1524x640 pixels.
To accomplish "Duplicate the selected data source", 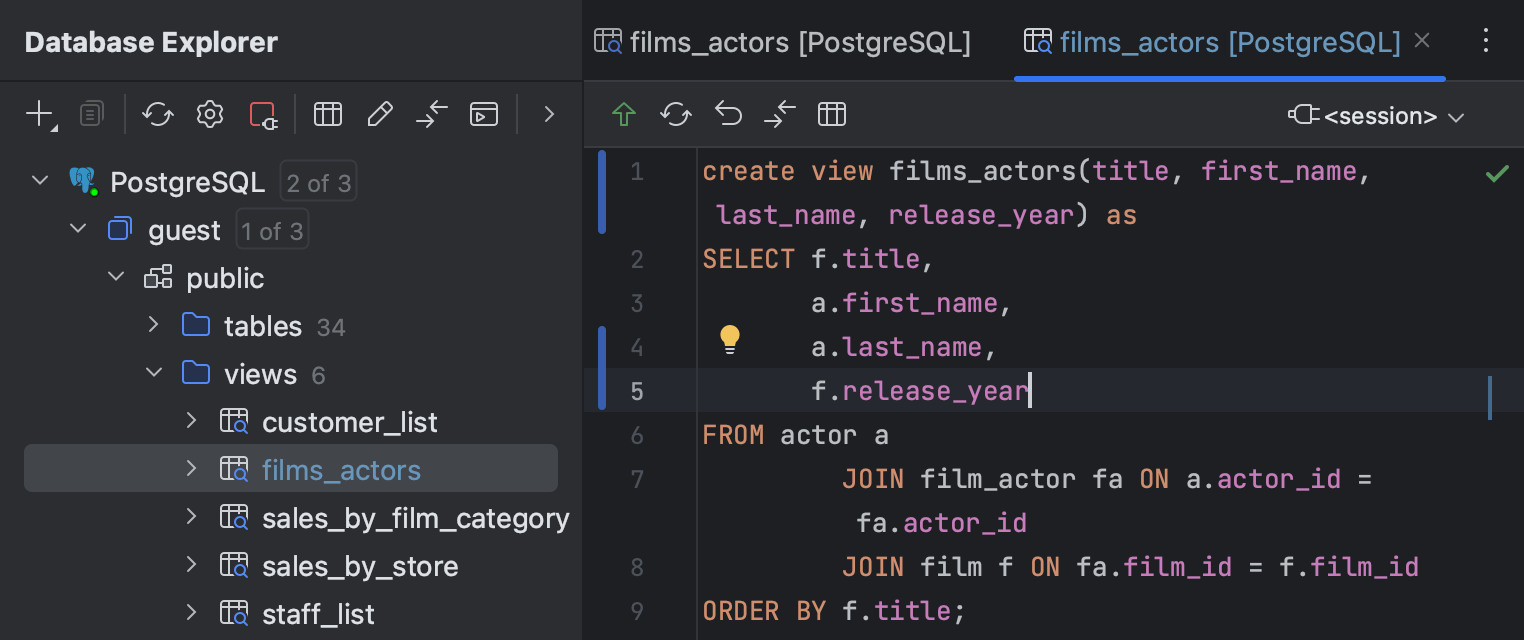I will pyautogui.click(x=91, y=113).
